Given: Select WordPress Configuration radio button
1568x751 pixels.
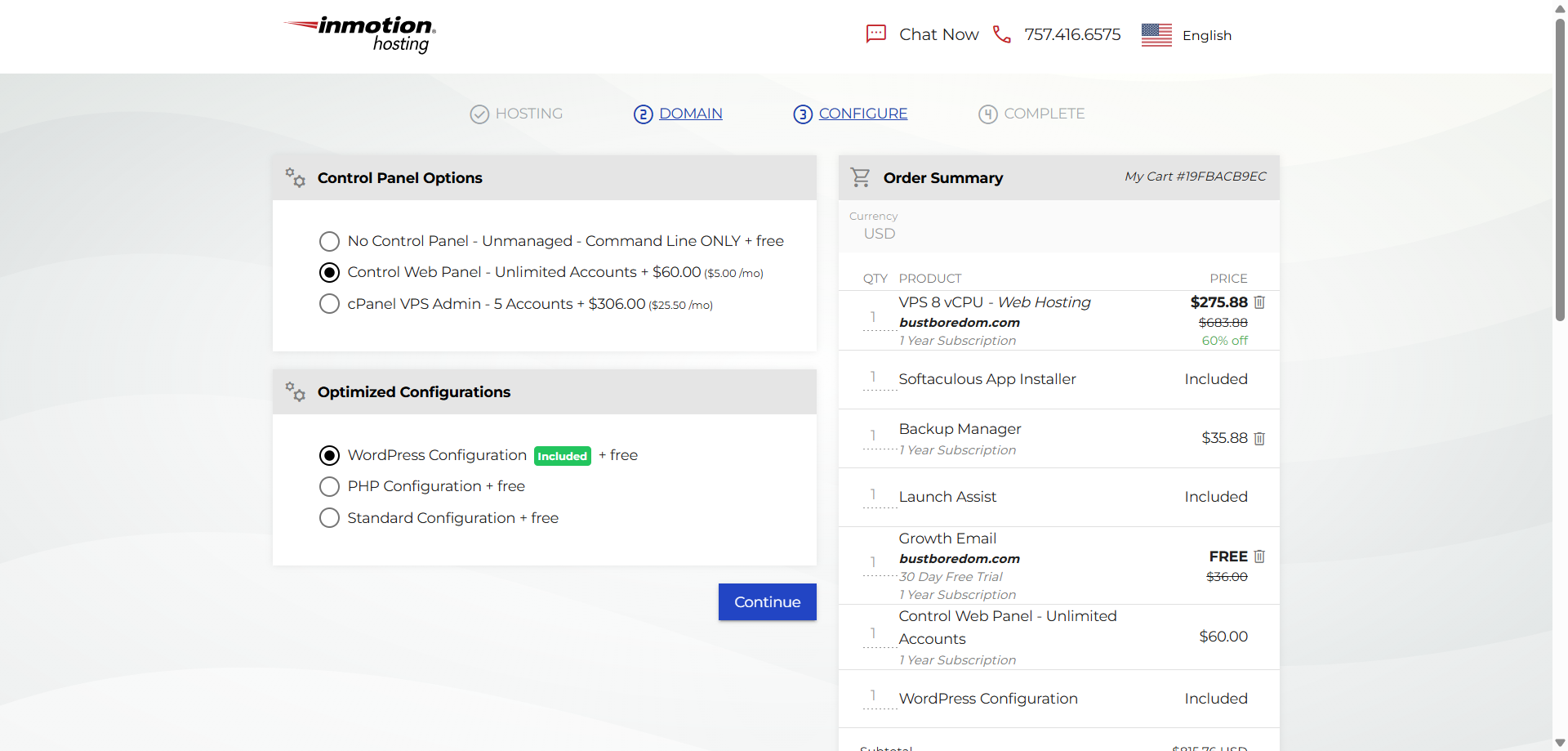Looking at the screenshot, I should click(x=329, y=455).
